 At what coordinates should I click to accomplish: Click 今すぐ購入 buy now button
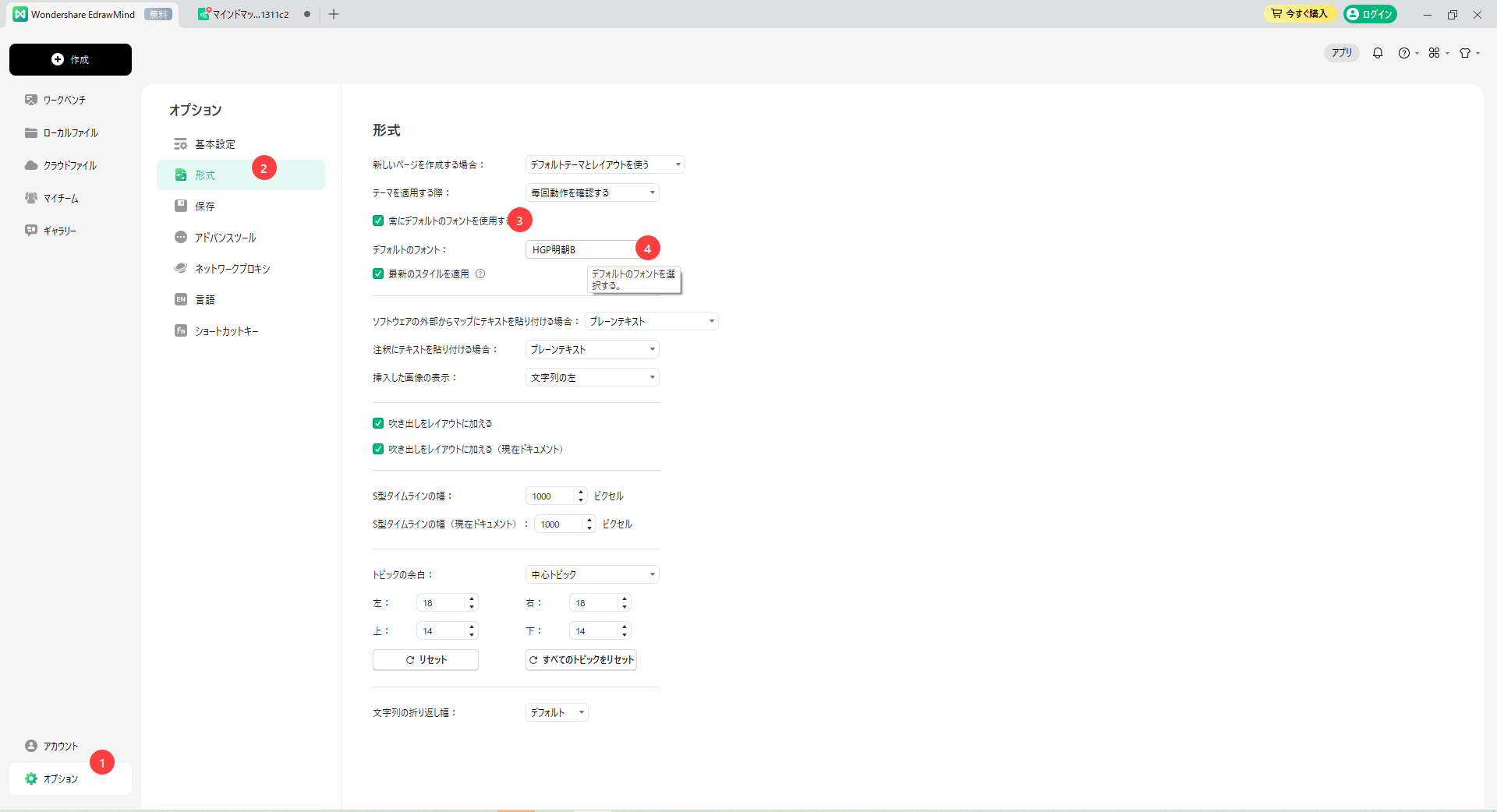[1300, 14]
